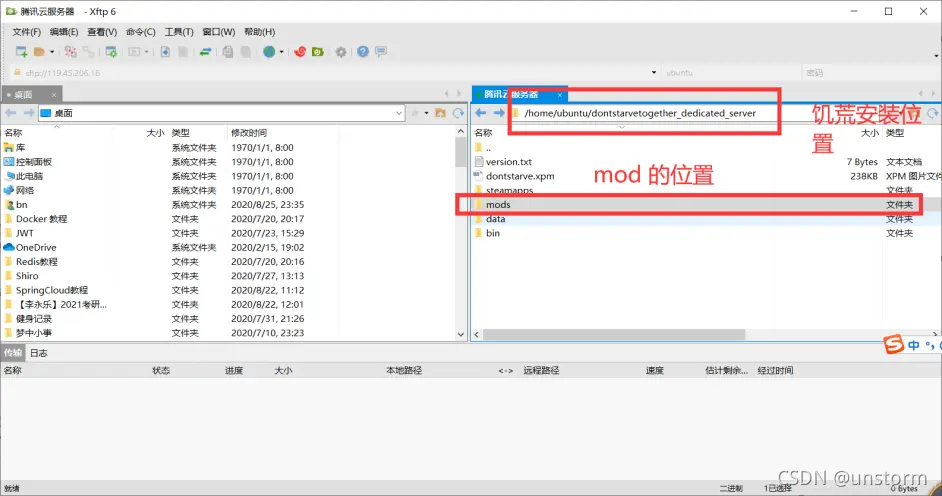The width and height of the screenshot is (942, 496).
Task: Click the grayed file toolbar icon next to it
Action: coord(183,52)
